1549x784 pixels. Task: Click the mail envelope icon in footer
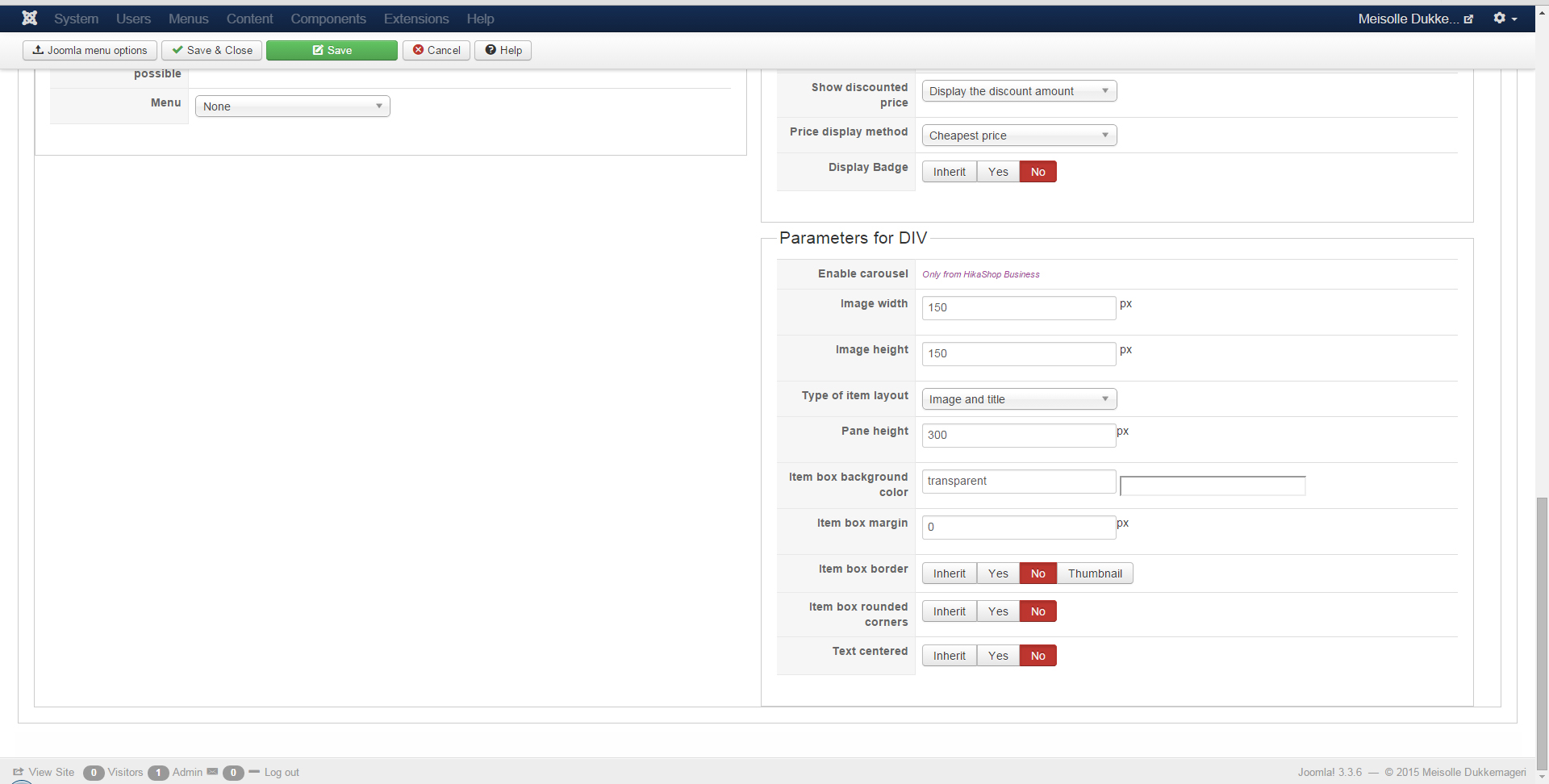212,772
